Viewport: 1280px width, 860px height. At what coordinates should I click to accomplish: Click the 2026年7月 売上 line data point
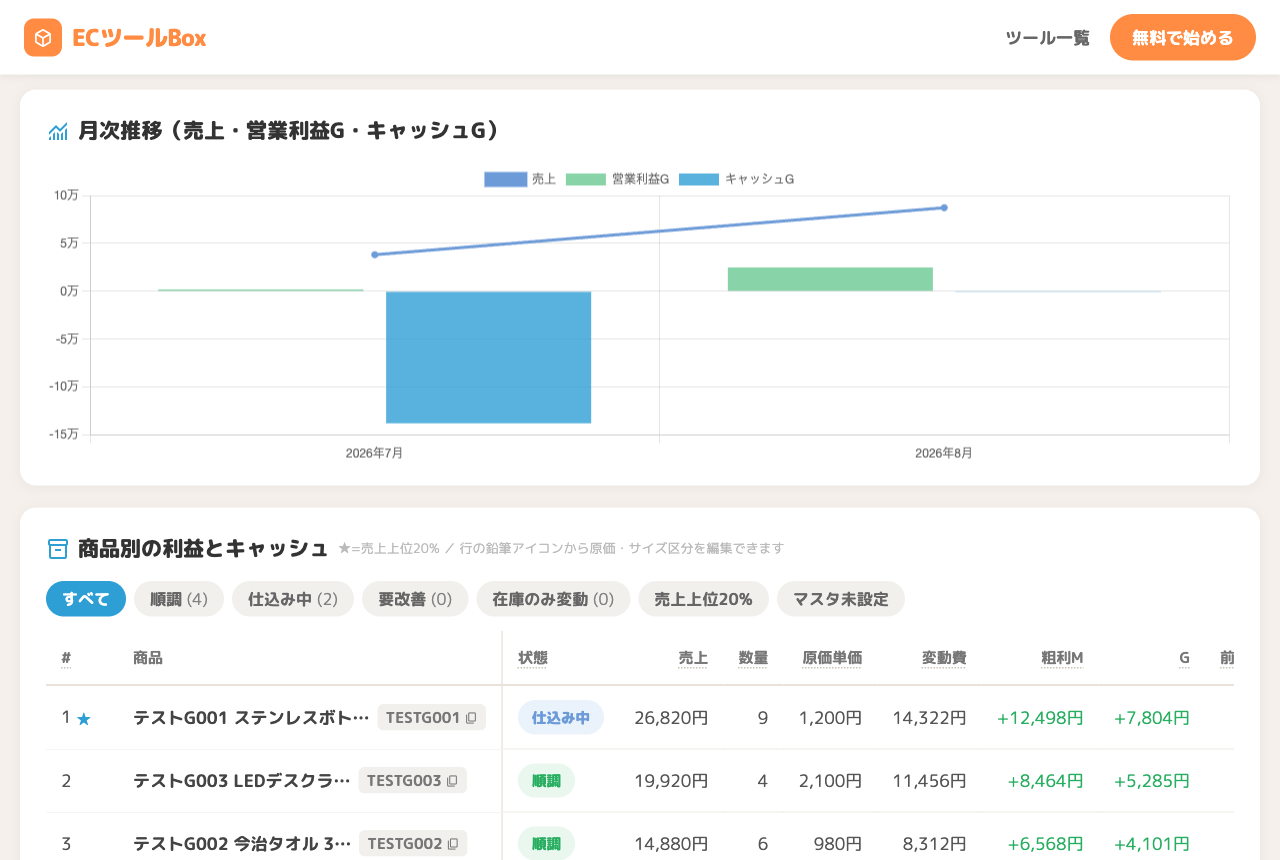click(375, 255)
